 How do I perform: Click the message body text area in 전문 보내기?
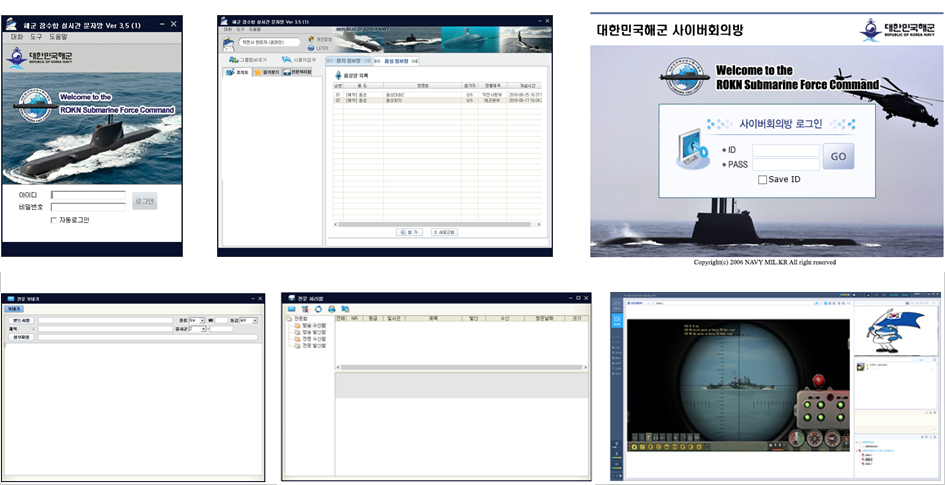pyautogui.click(x=133, y=411)
